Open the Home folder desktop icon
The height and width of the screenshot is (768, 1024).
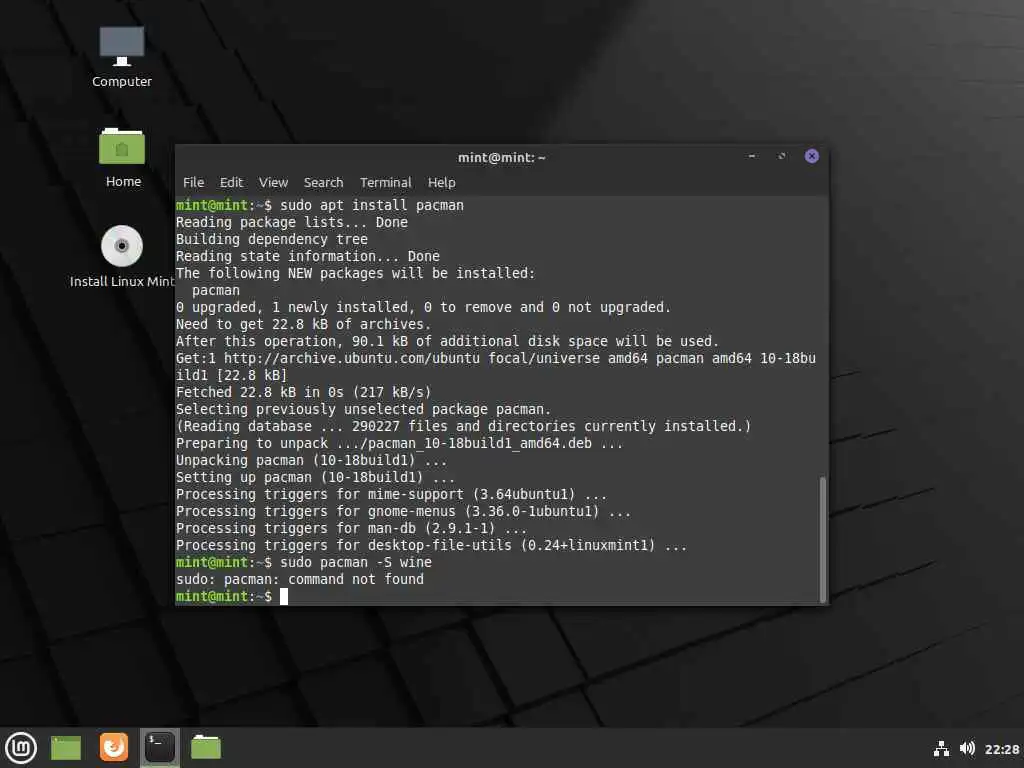pyautogui.click(x=122, y=157)
